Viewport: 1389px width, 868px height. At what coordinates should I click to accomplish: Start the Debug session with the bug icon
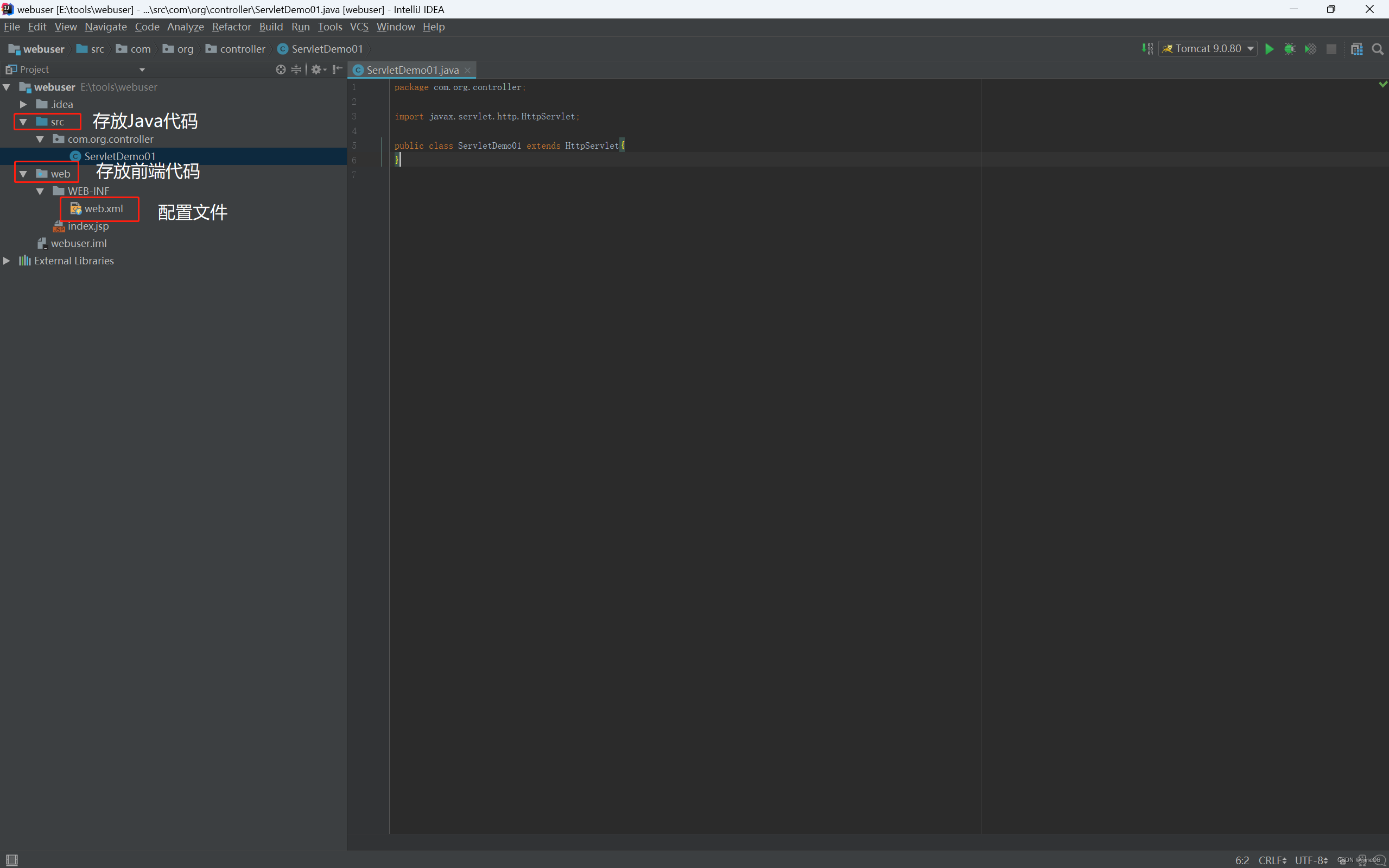(x=1290, y=49)
